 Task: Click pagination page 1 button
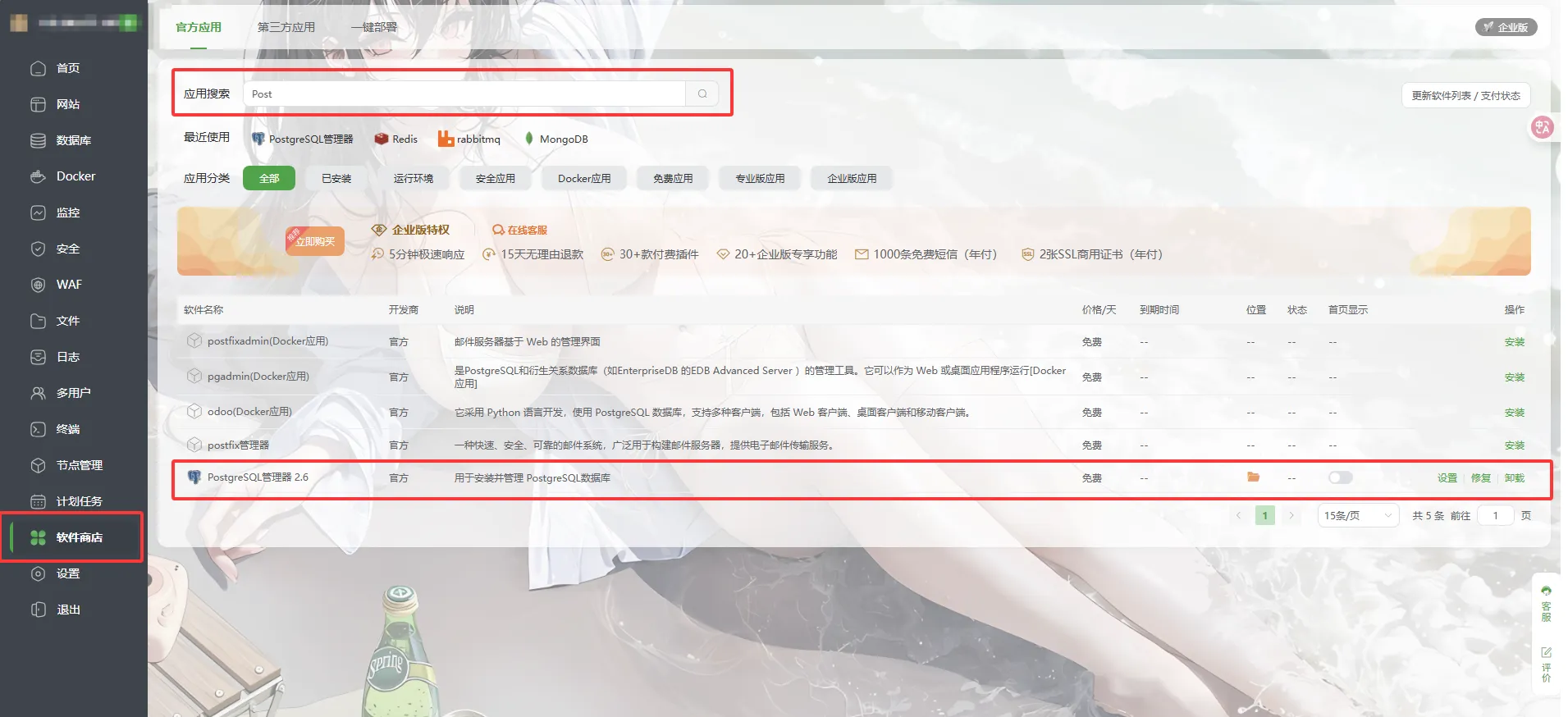pos(1265,515)
